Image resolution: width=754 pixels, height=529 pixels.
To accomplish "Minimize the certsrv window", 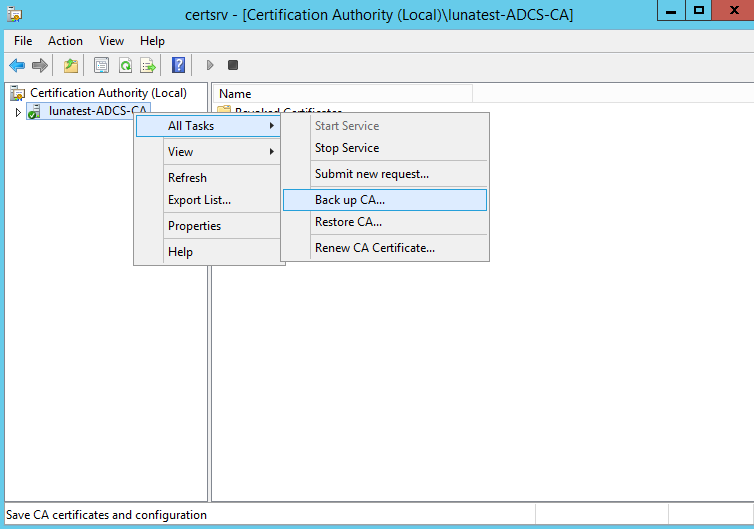I will click(671, 11).
